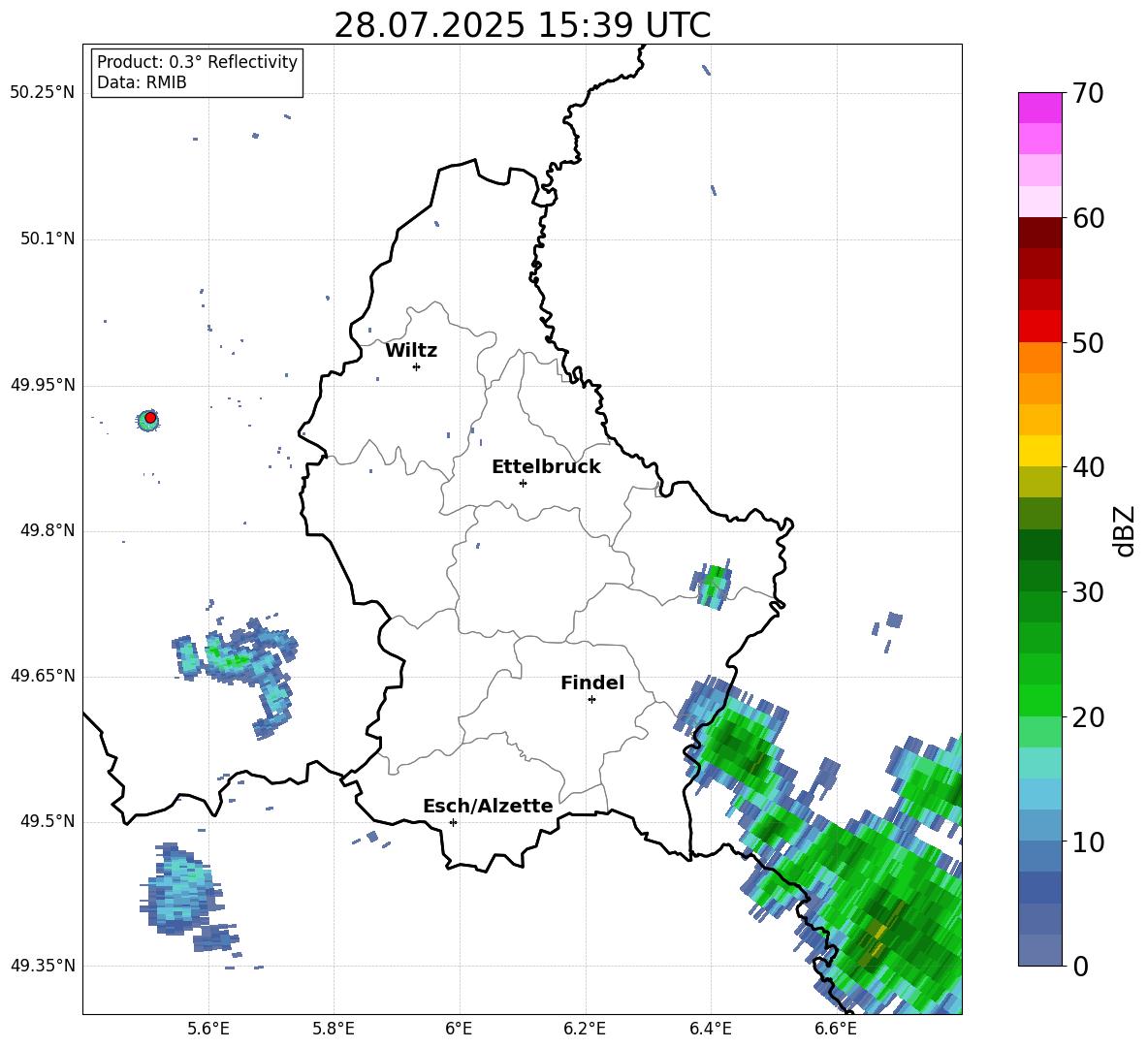1148x1048 pixels.
Task: Click the title 28.07.2025 15:39 UTC
Action: pos(522,25)
